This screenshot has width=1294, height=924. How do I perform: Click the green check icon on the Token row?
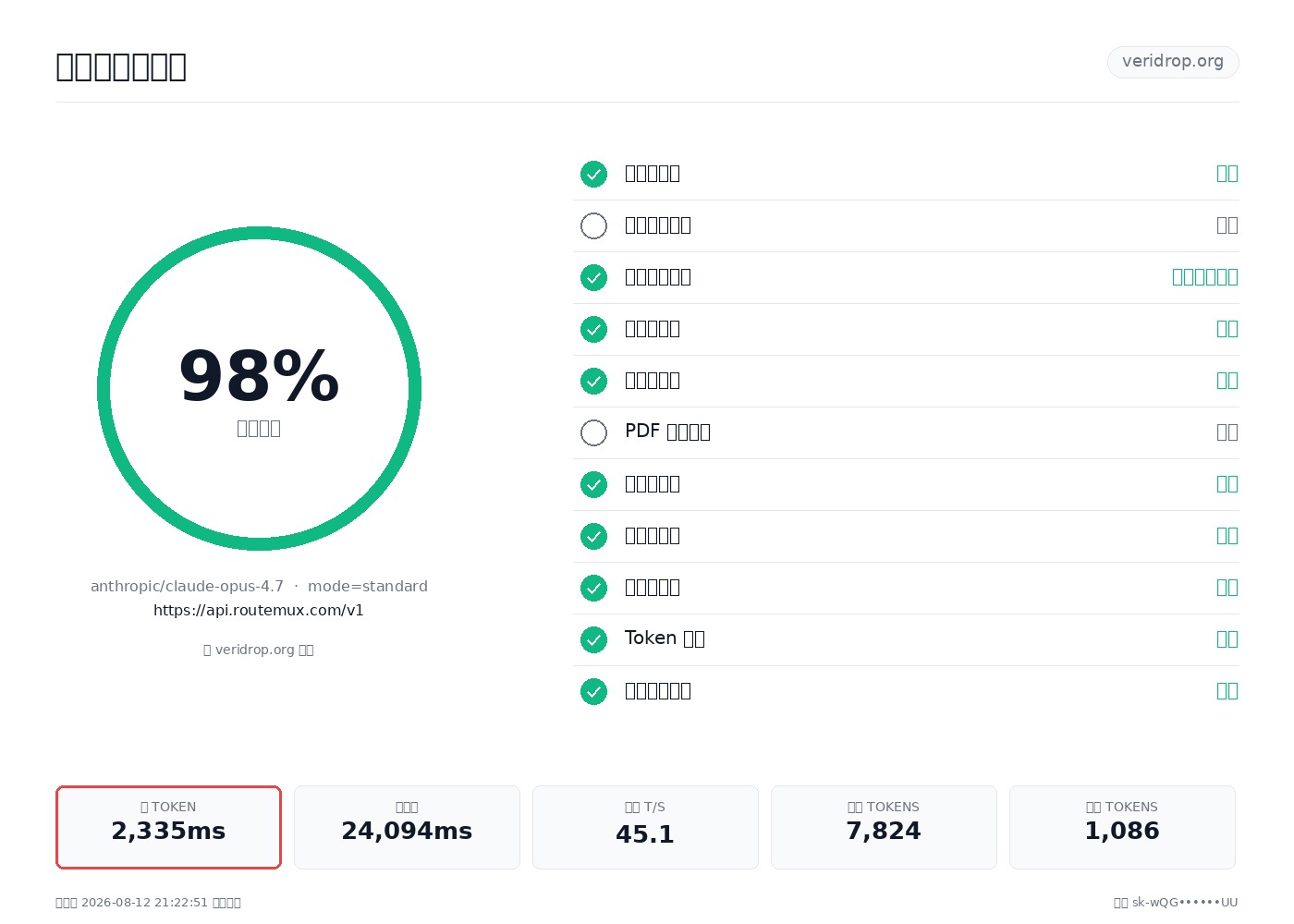click(x=593, y=639)
